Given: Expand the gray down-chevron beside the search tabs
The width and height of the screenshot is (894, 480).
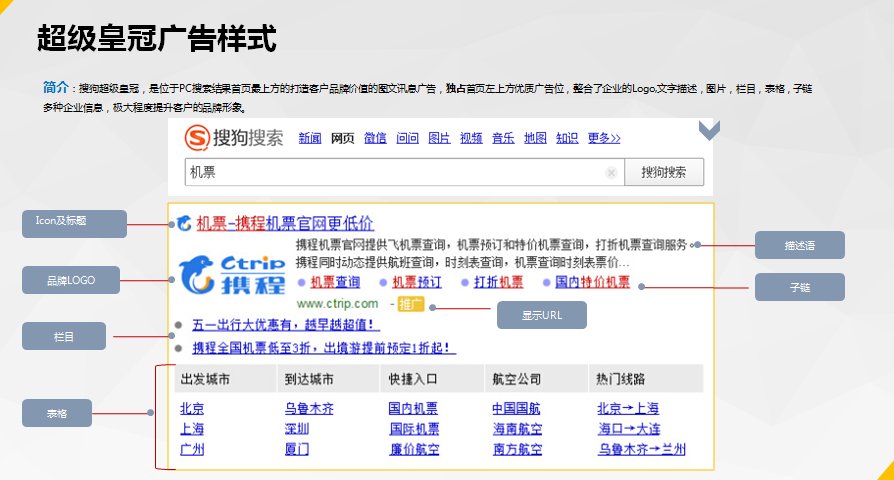Looking at the screenshot, I should 709,130.
